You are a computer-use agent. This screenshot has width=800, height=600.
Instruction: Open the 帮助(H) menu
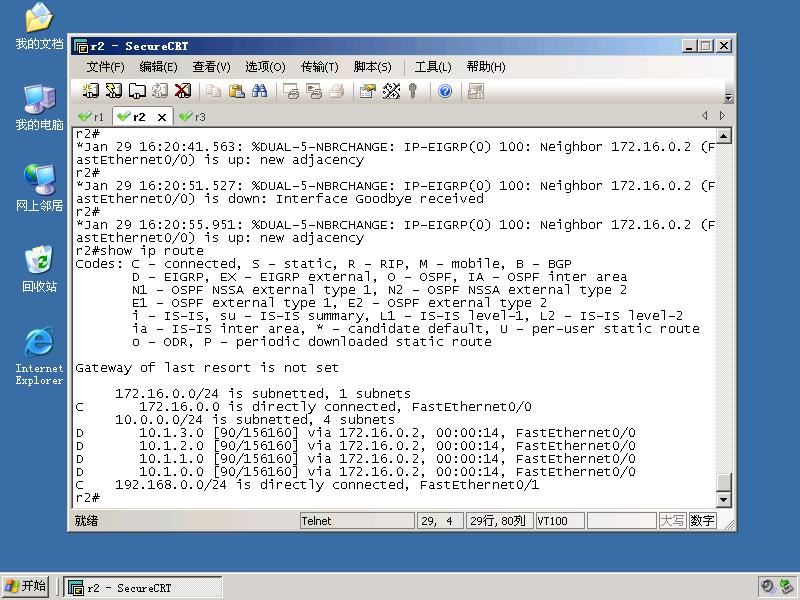[x=486, y=67]
